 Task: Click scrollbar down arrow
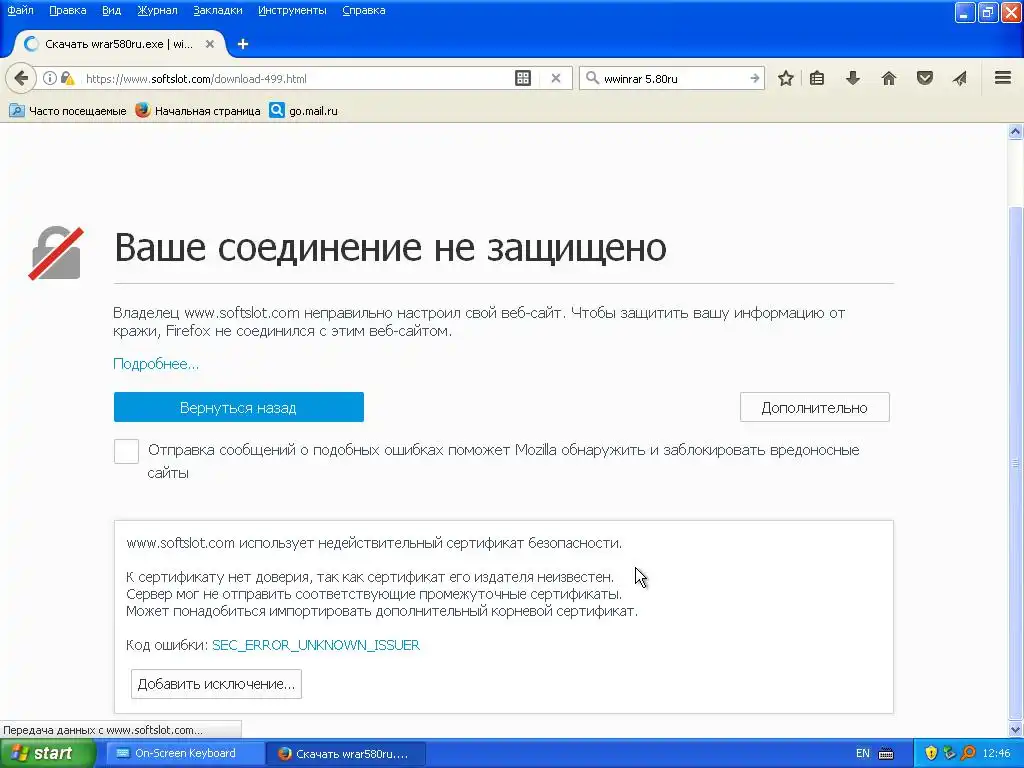click(x=1015, y=729)
